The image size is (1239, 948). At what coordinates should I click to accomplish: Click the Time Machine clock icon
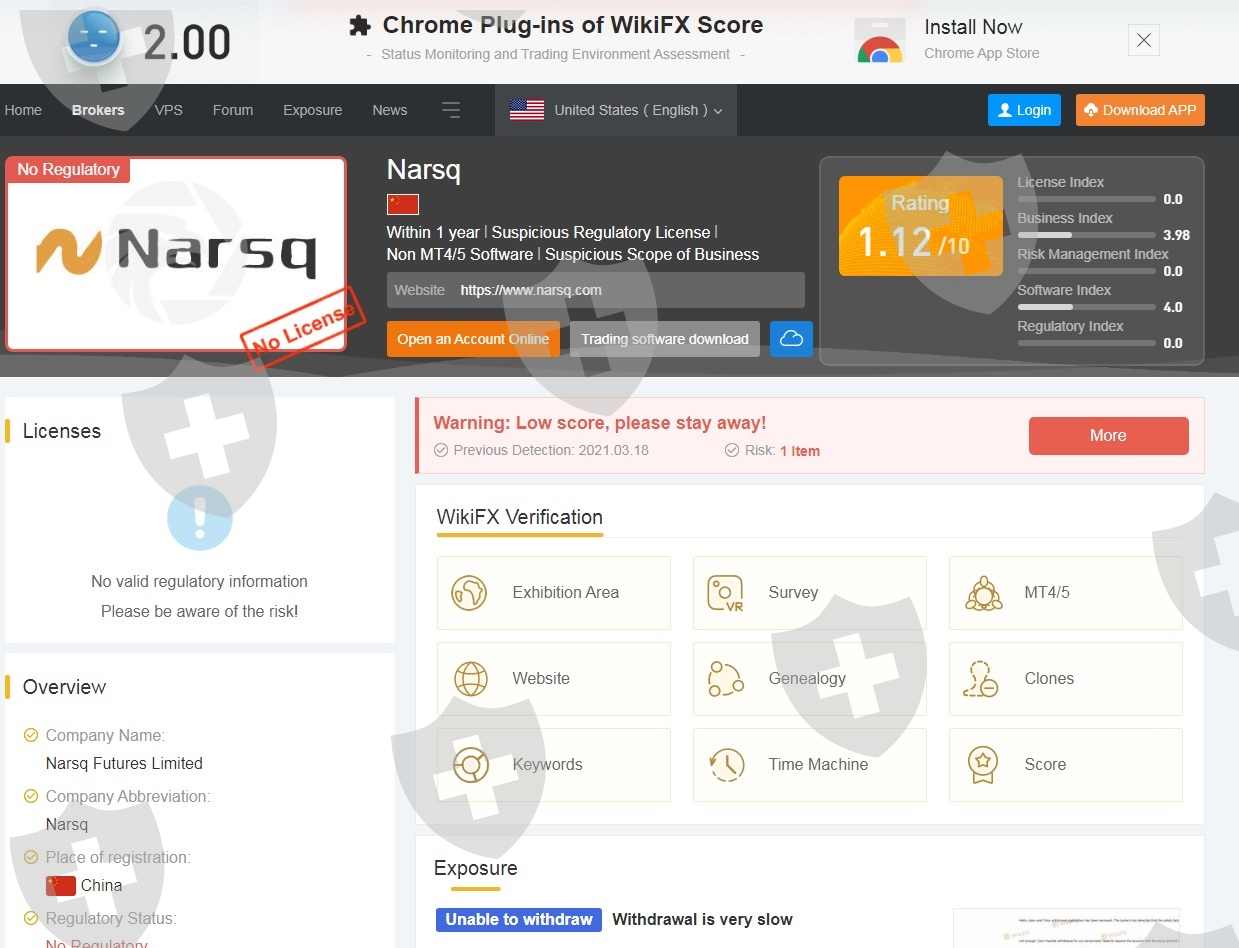click(x=726, y=765)
